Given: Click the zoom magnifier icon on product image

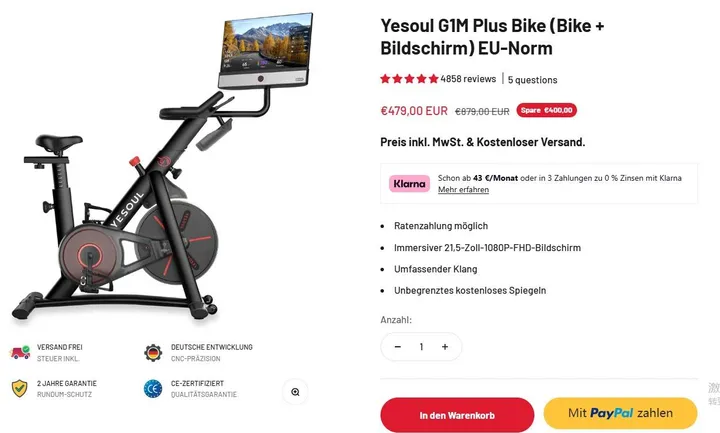Looking at the screenshot, I should 295,392.
